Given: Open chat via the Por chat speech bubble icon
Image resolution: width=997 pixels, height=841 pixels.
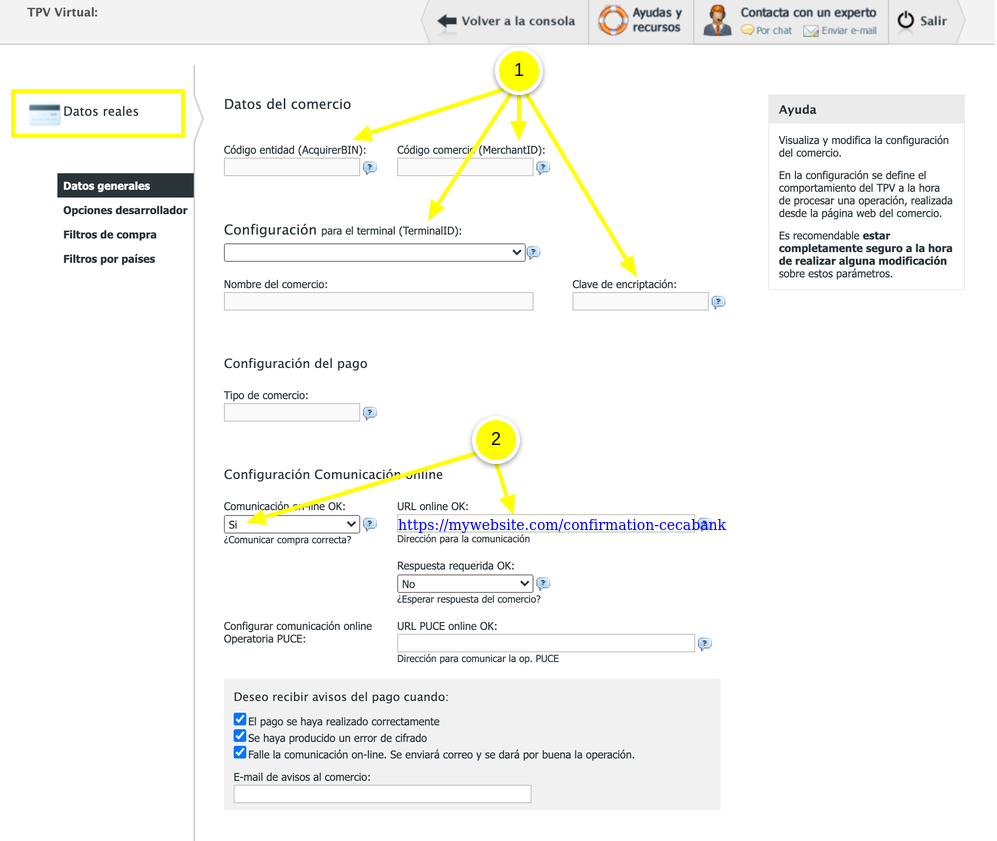Looking at the screenshot, I should pyautogui.click(x=748, y=30).
